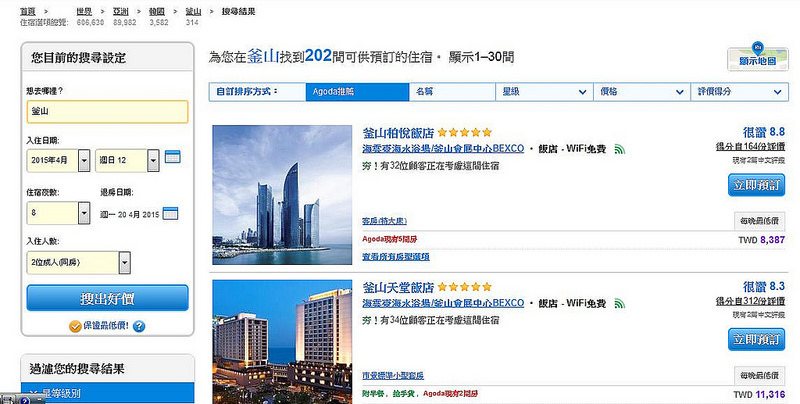This screenshot has height=404, width=800.
Task: Click the 週一 20 4月 2015 checkout date
Action: pyautogui.click(x=130, y=215)
